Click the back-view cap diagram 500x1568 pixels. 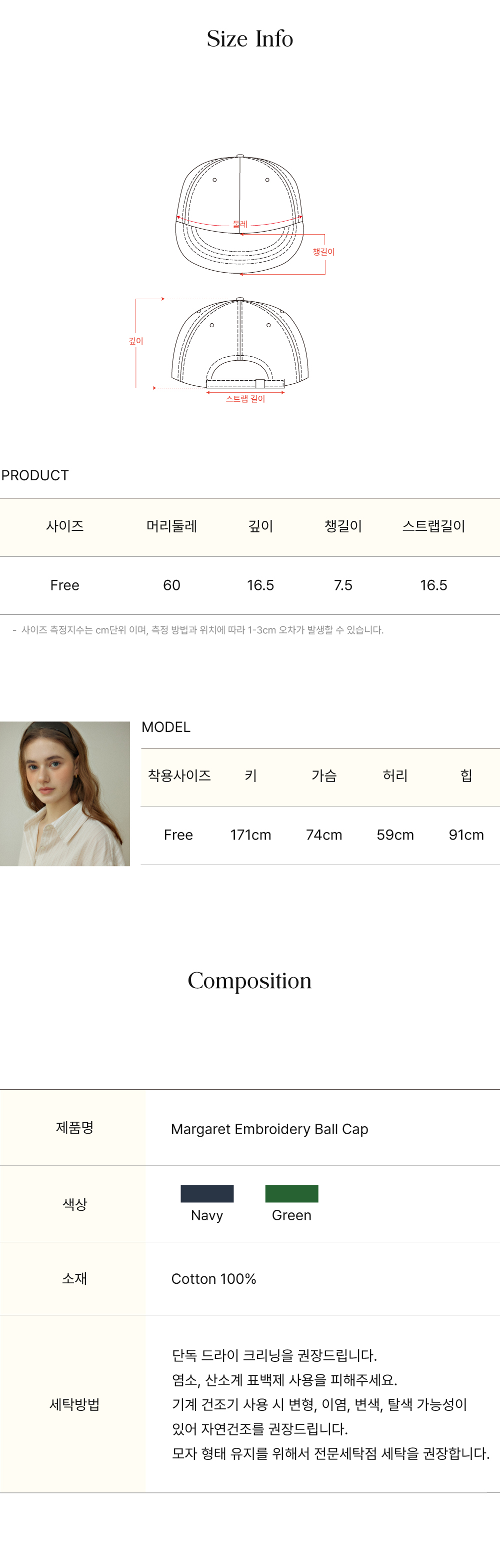click(239, 343)
